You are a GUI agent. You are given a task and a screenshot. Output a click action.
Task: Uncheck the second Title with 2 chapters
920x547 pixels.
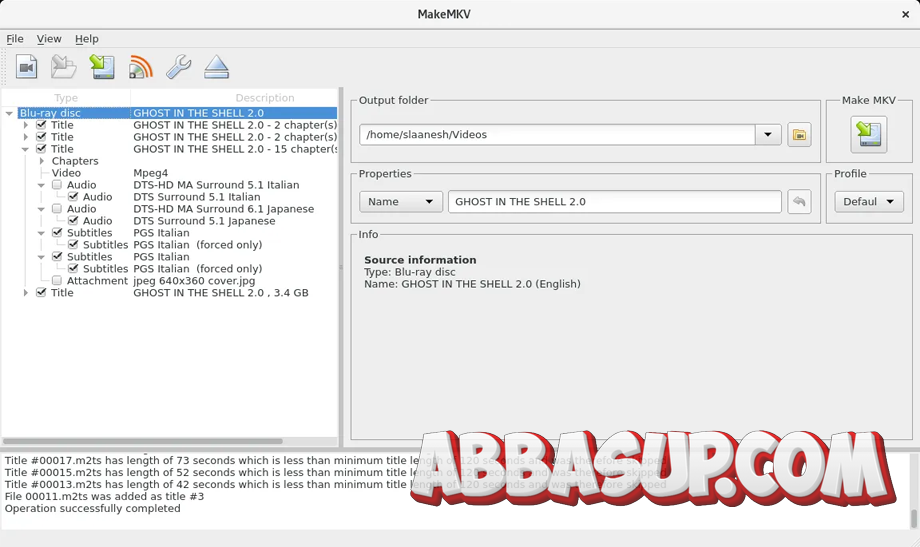pos(41,137)
